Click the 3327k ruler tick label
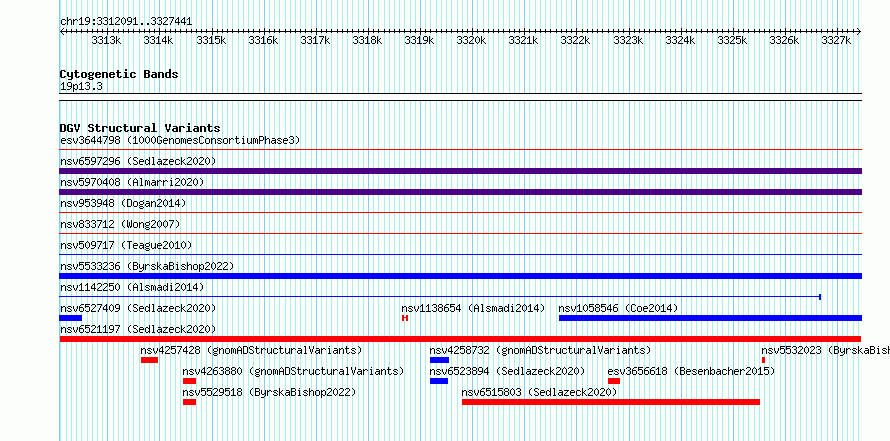Screen dimensions: 890x441 point(836,40)
